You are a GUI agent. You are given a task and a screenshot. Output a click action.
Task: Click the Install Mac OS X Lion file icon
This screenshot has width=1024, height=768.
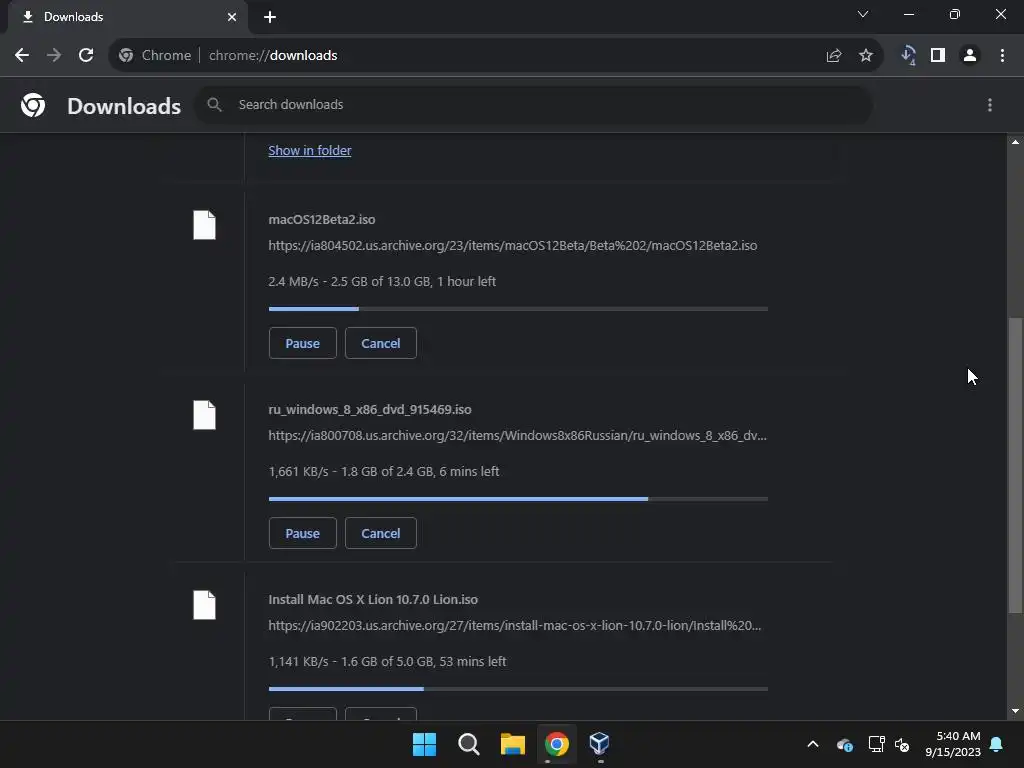point(204,605)
